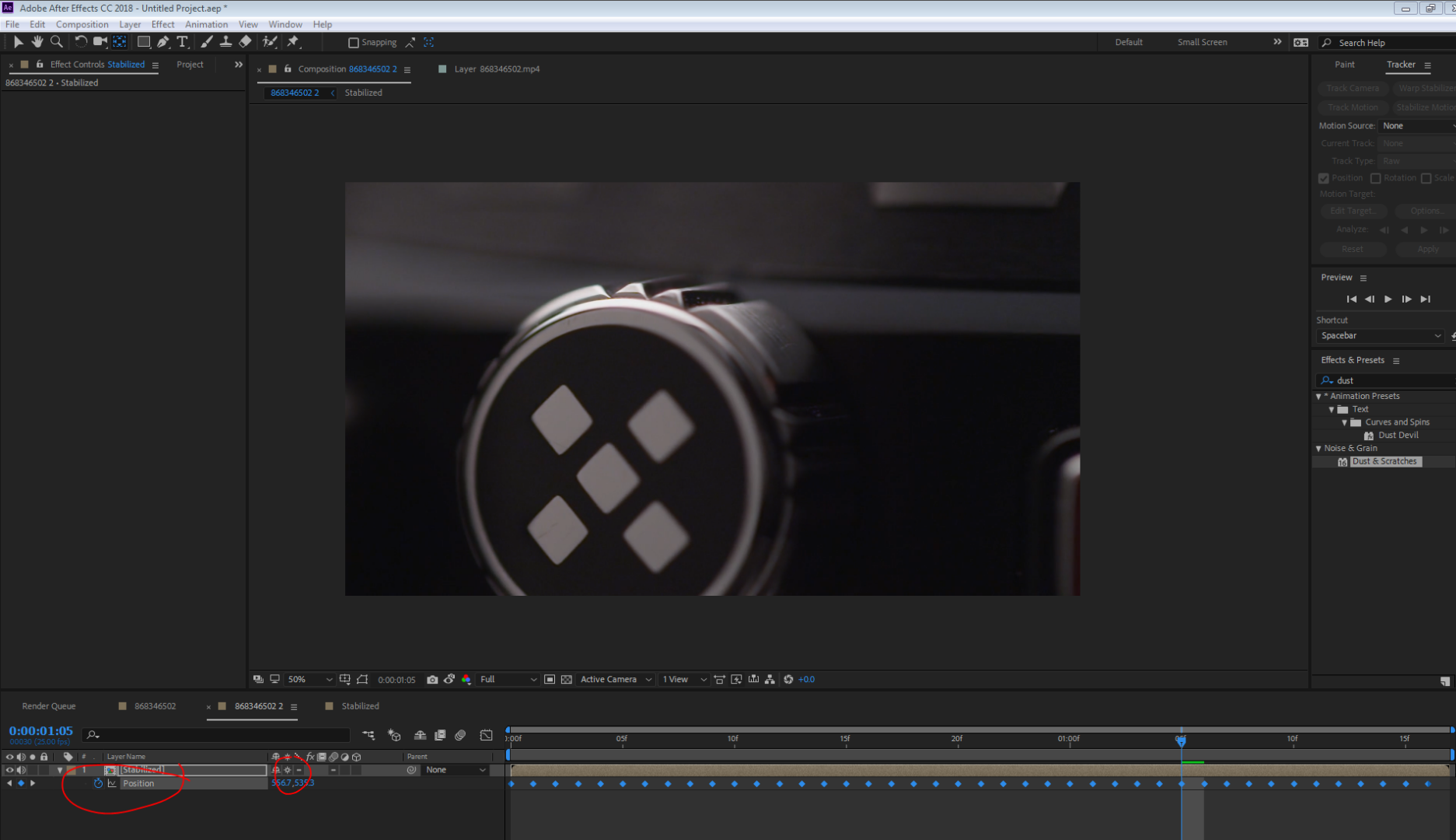Toggle the Position stopwatch keyframes

tap(99, 783)
